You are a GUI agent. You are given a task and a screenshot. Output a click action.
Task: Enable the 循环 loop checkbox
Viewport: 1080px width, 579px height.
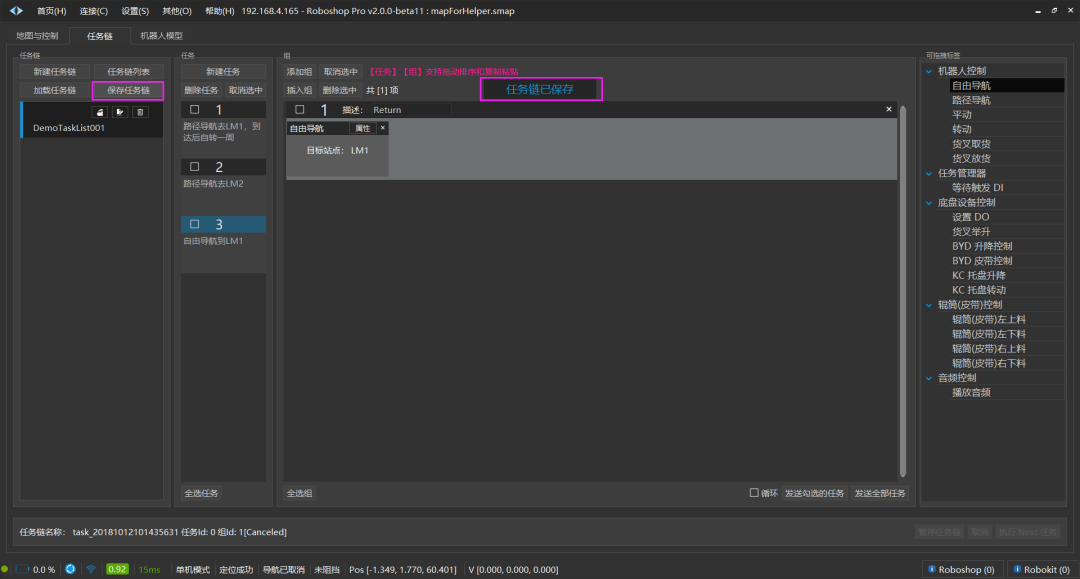(x=754, y=493)
